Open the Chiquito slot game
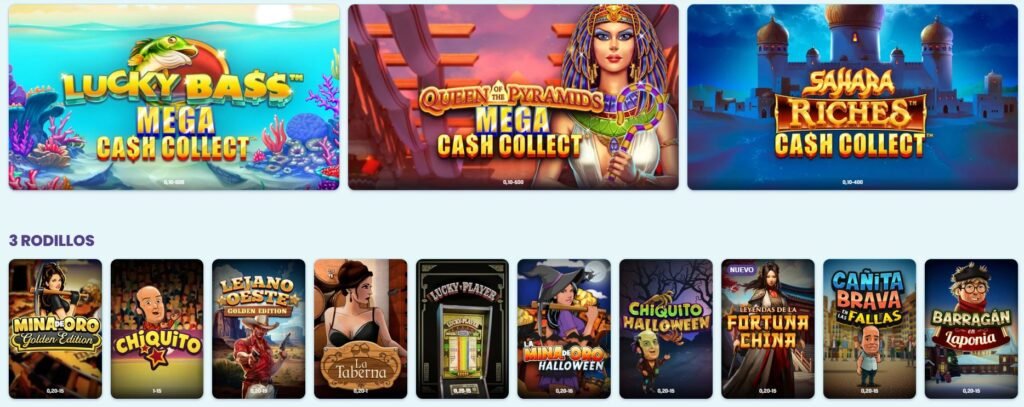1024x407 pixels. pos(157,329)
